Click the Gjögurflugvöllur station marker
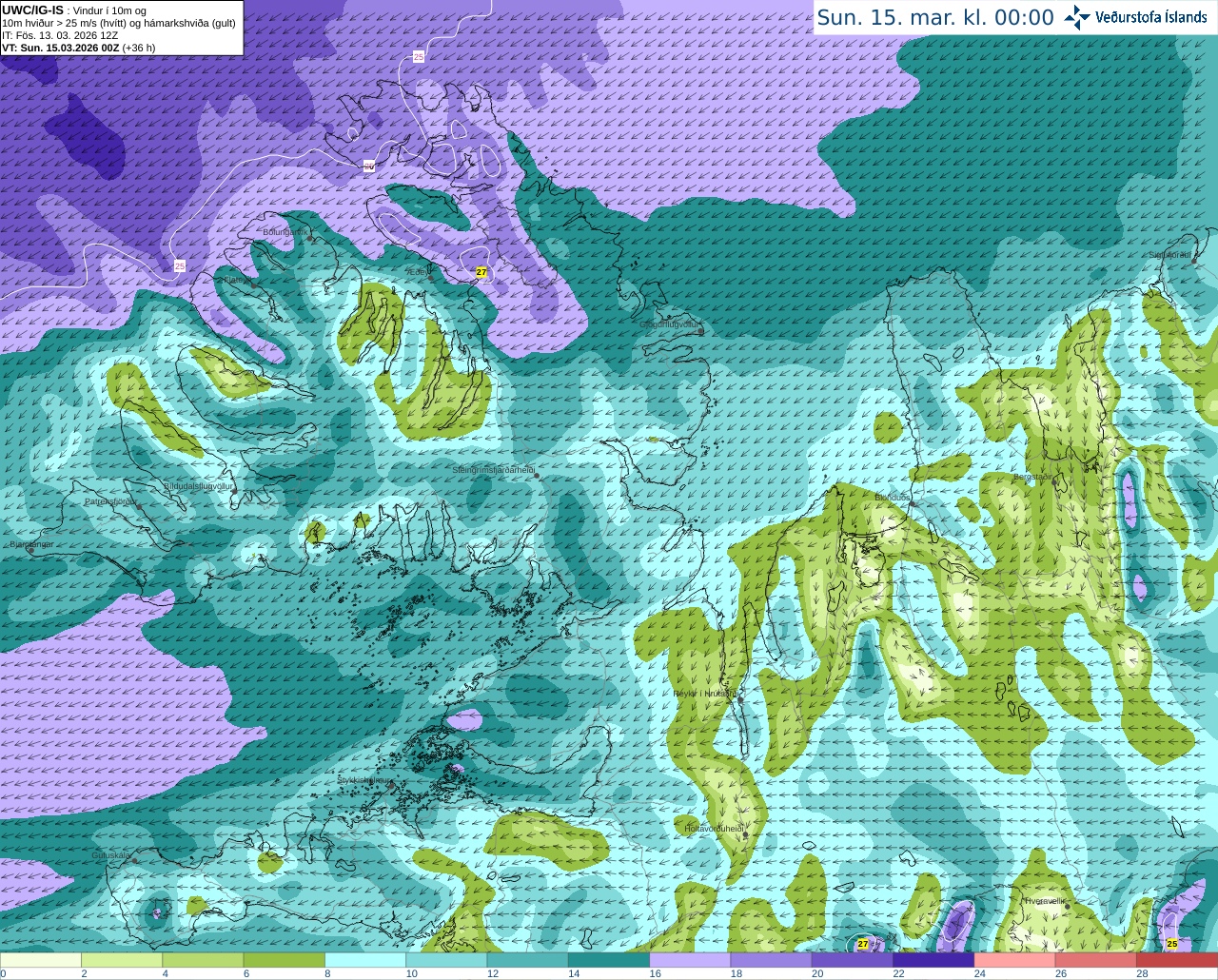 coord(701,331)
